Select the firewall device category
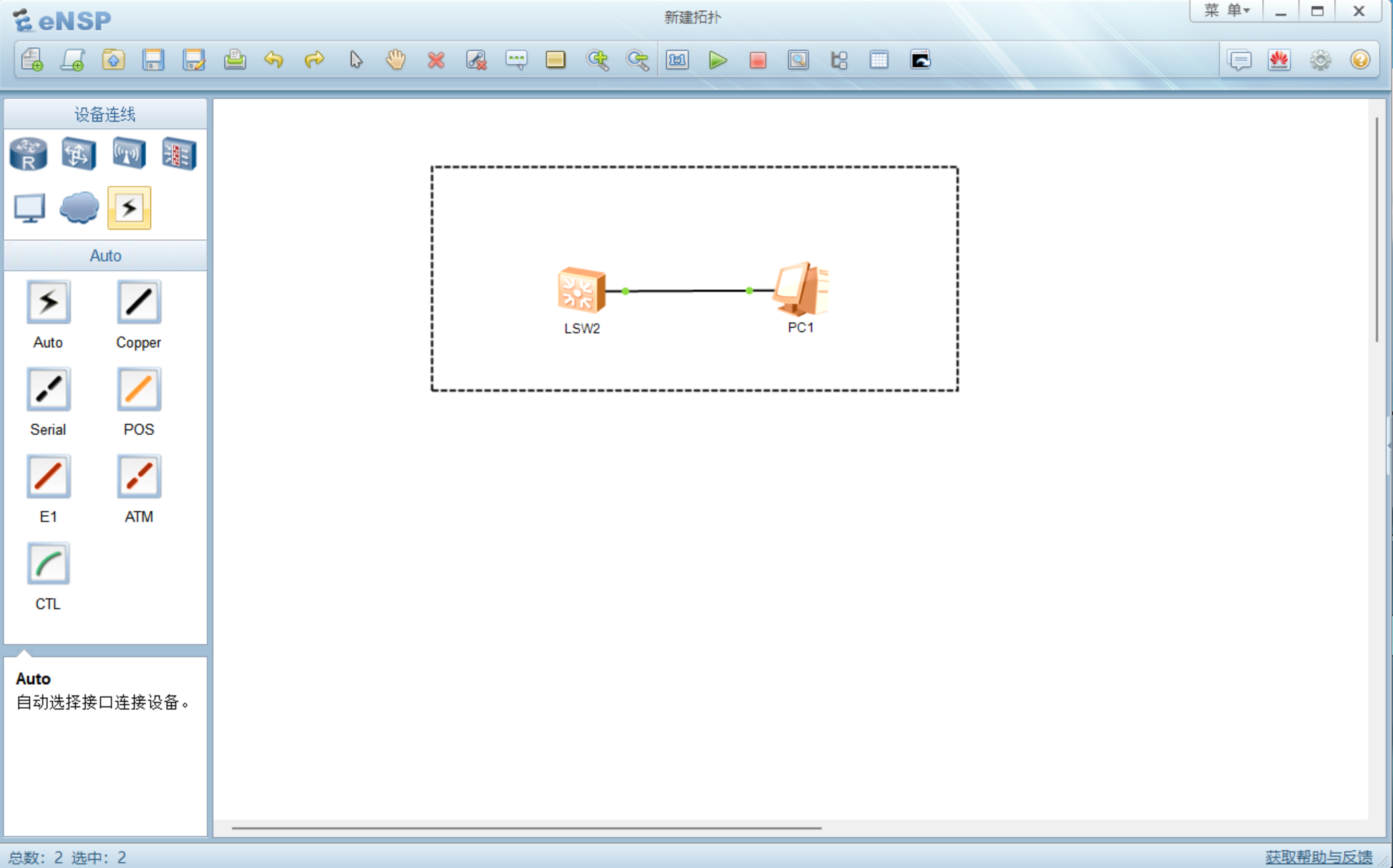The height and width of the screenshot is (868, 1393). click(179, 154)
